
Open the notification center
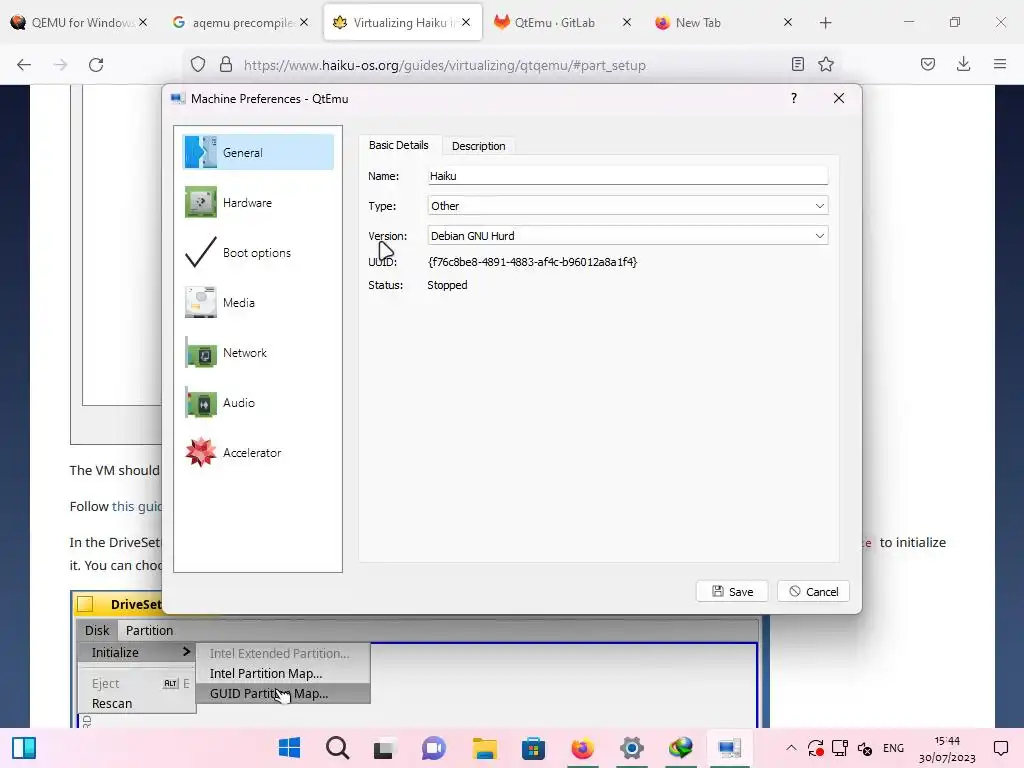tap(1000, 748)
